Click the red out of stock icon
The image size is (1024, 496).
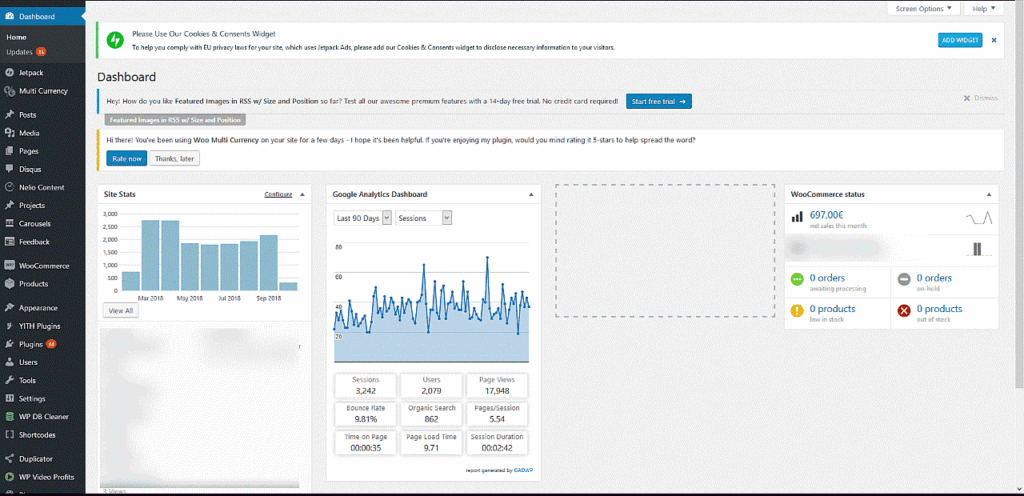click(904, 311)
